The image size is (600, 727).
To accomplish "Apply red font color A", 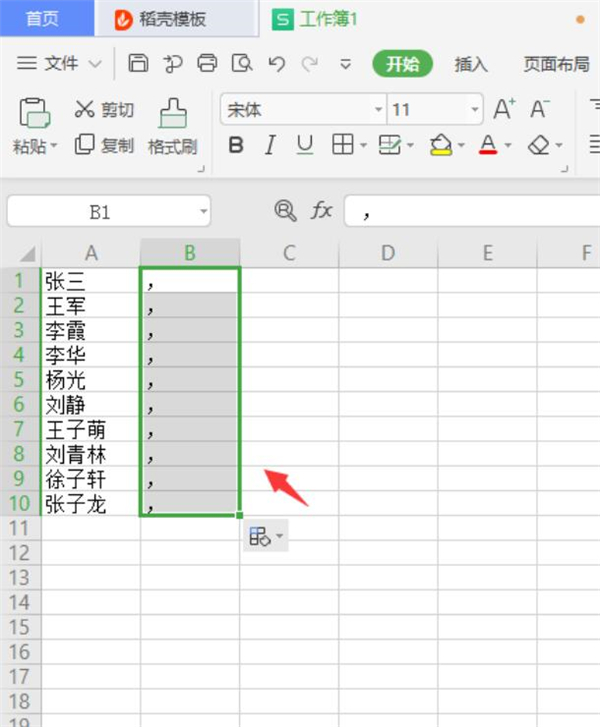I will pyautogui.click(x=488, y=145).
